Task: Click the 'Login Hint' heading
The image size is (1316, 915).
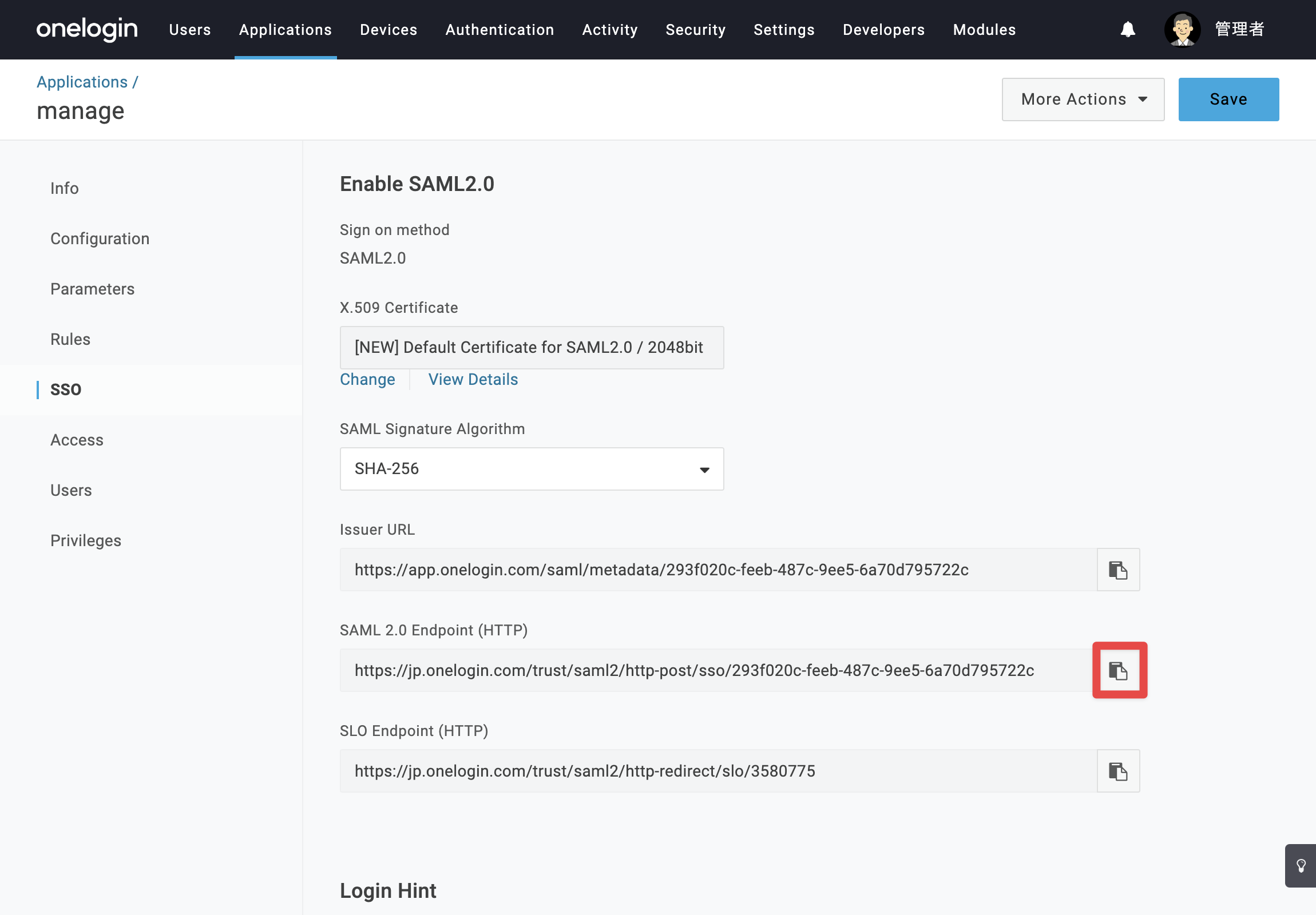Action: click(x=388, y=890)
